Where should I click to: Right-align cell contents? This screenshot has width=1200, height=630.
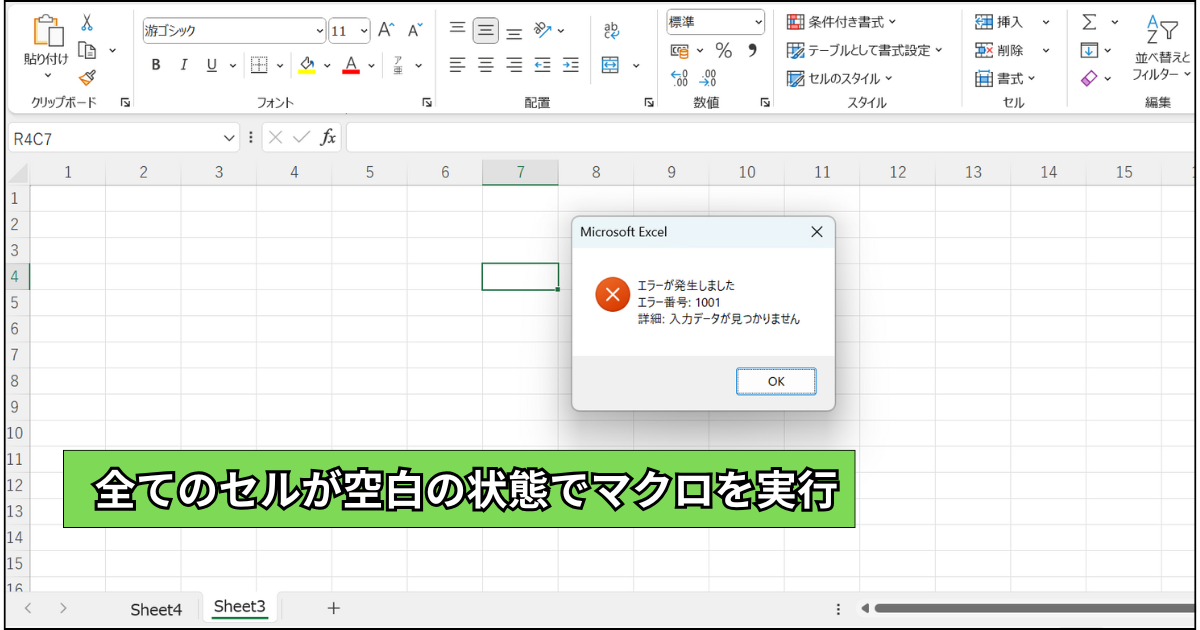click(x=514, y=65)
